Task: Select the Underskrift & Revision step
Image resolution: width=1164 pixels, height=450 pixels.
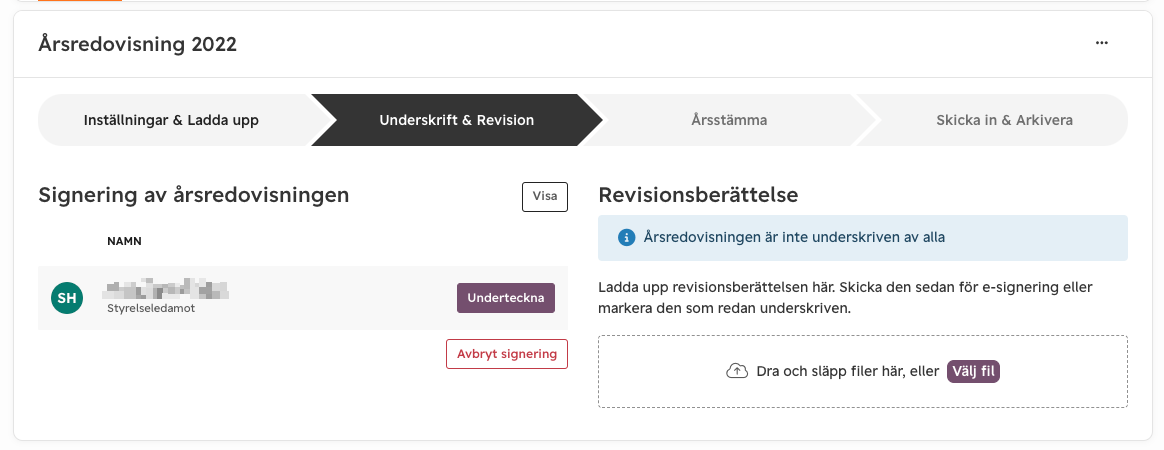Action: (457, 120)
